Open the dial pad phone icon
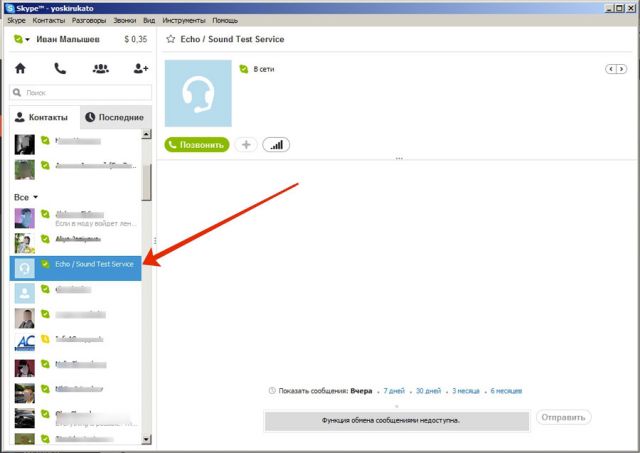The image size is (640, 453). 60,68
